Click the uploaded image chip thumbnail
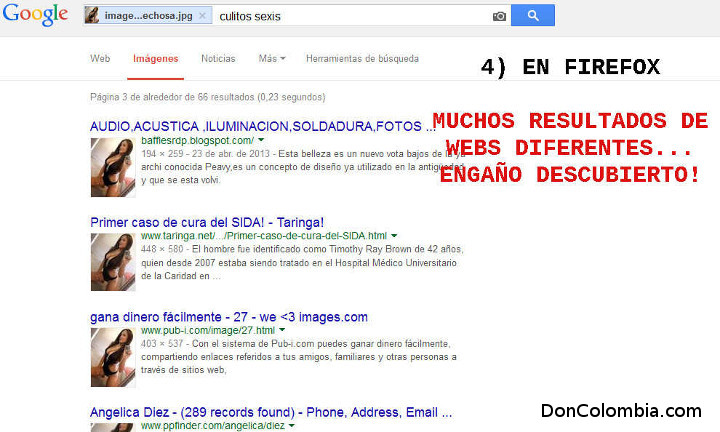 pos(92,16)
